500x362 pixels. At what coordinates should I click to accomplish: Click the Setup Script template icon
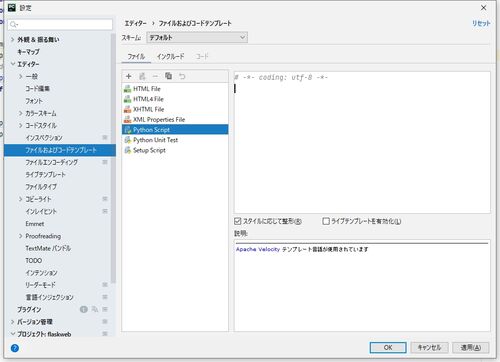coord(127,150)
